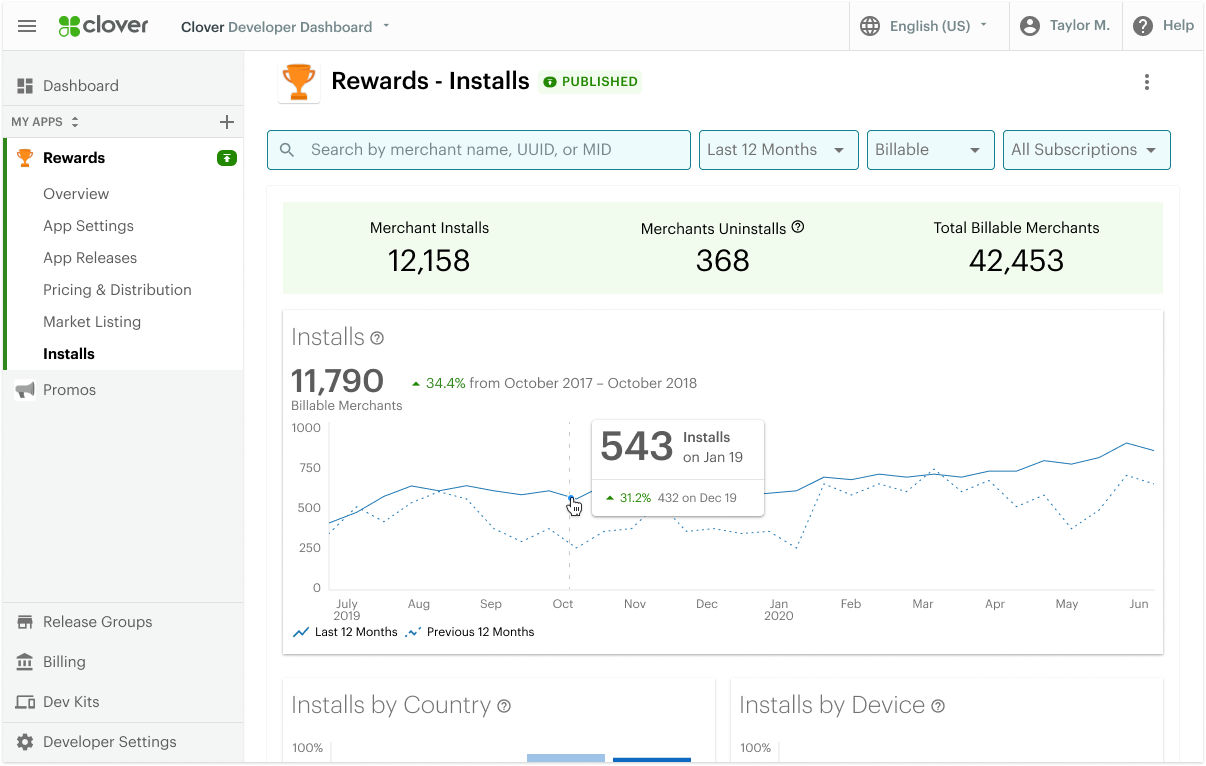
Task: Click the 11,790 Billable Merchants figure
Action: pos(338,381)
